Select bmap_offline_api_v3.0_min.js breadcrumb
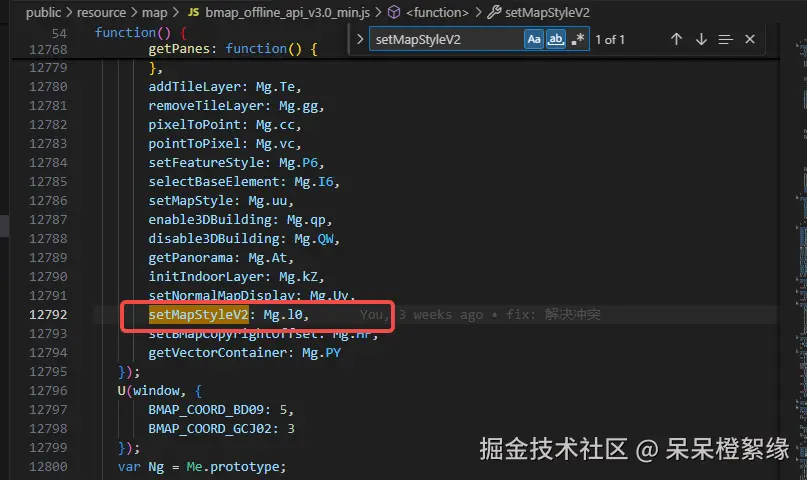This screenshot has height=480, width=807. coord(287,12)
